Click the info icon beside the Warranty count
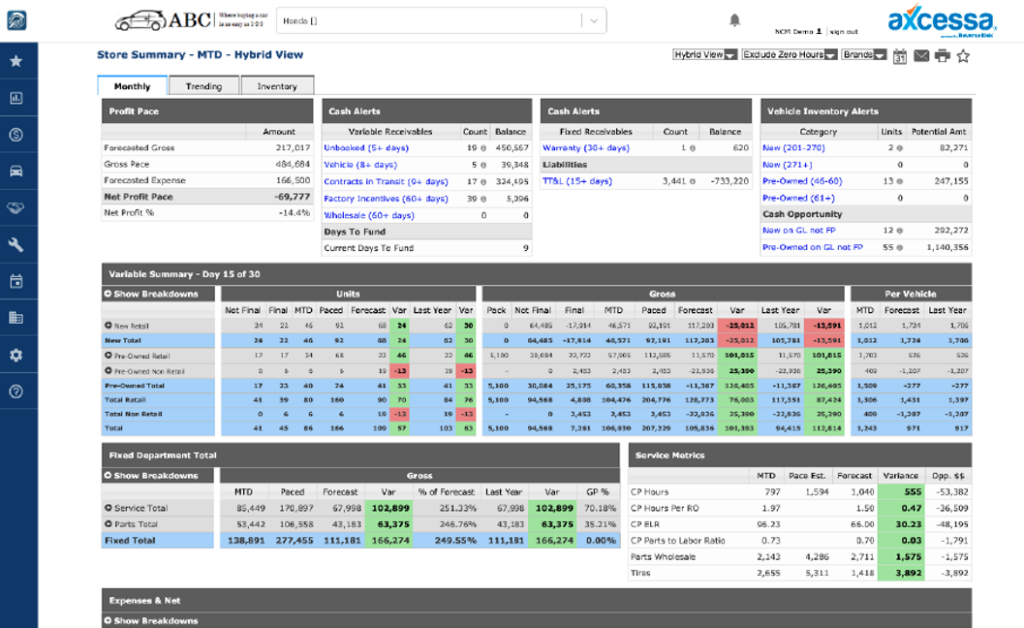Image resolution: width=1024 pixels, height=628 pixels. coord(692,148)
